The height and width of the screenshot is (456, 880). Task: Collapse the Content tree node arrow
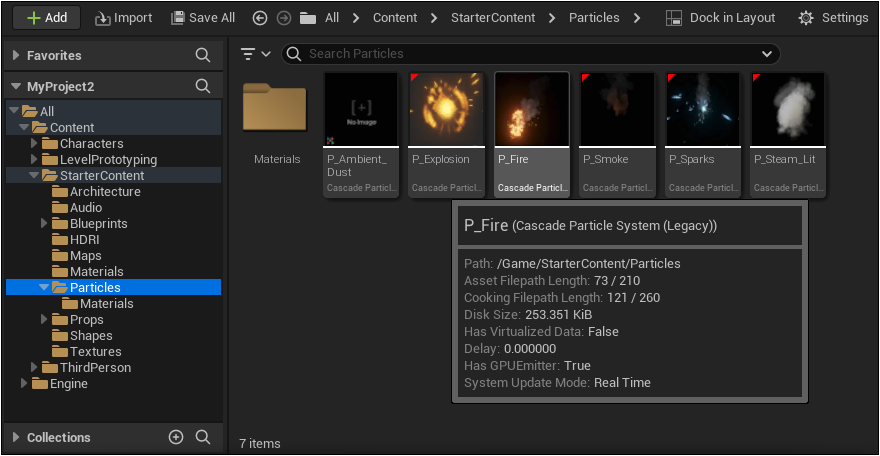pyautogui.click(x=24, y=127)
